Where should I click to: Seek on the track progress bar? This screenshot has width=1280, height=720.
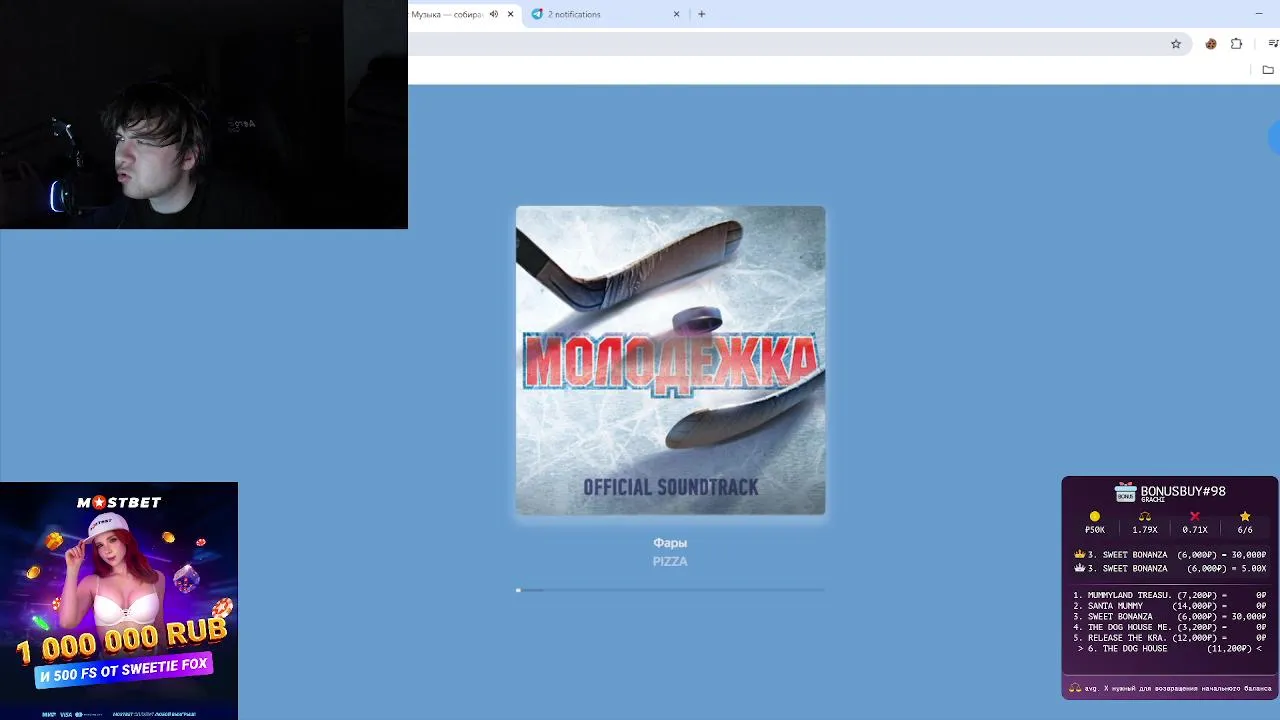coord(670,590)
